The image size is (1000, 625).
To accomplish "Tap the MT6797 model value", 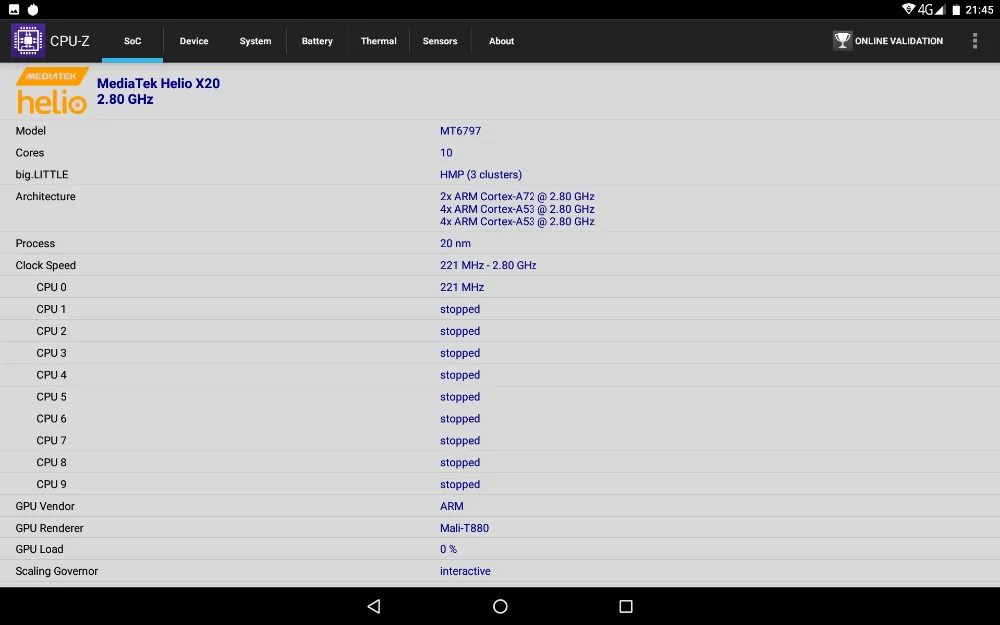I will click(460, 131).
